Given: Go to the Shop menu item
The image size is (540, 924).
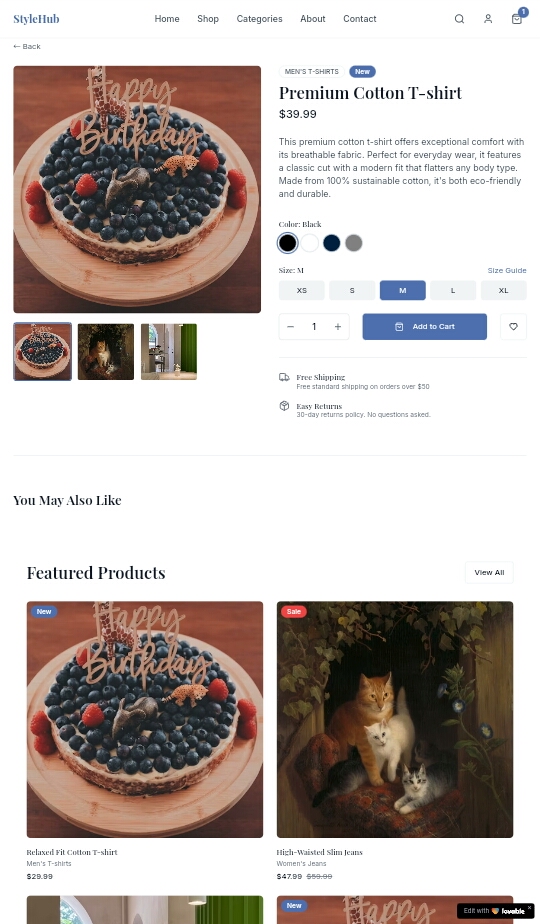Looking at the screenshot, I should [208, 19].
